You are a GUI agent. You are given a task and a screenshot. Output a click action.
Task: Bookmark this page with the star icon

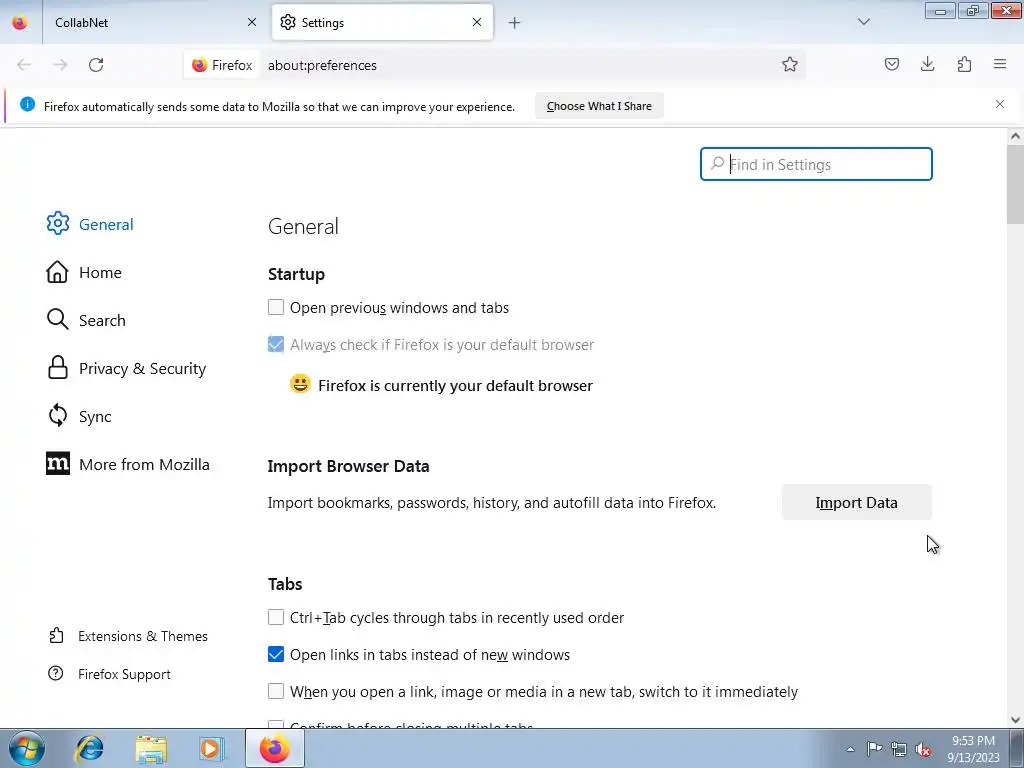pyautogui.click(x=790, y=64)
